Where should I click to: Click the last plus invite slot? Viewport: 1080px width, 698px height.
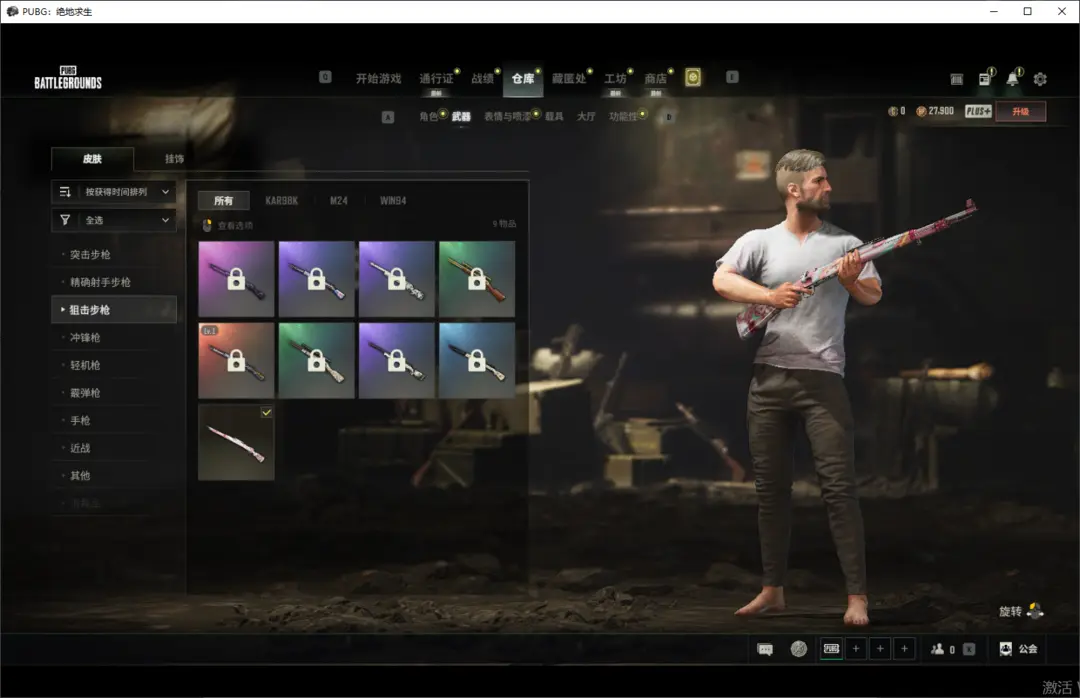point(904,648)
